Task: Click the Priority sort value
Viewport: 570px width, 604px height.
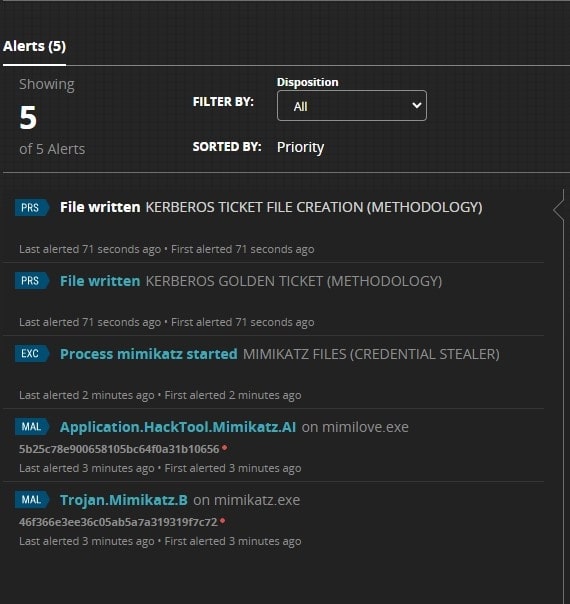Action: point(300,147)
